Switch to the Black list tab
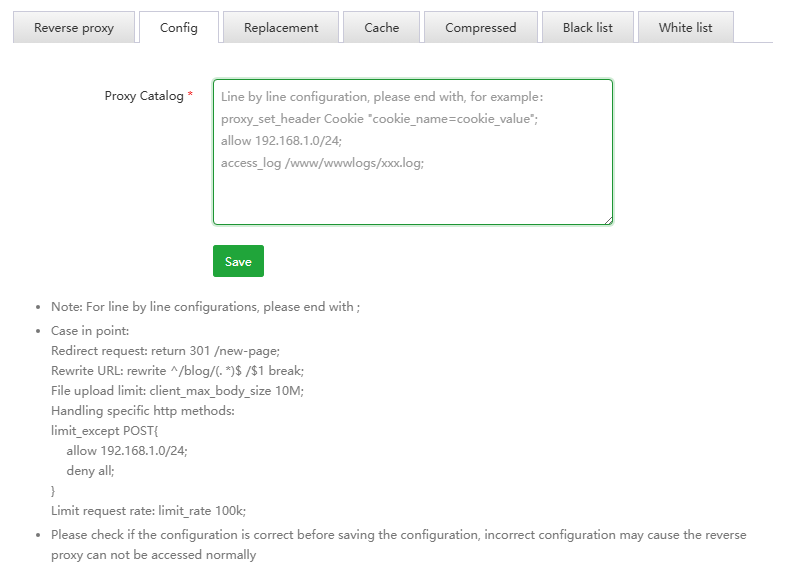Viewport: 790px width, 576px height. click(x=588, y=28)
